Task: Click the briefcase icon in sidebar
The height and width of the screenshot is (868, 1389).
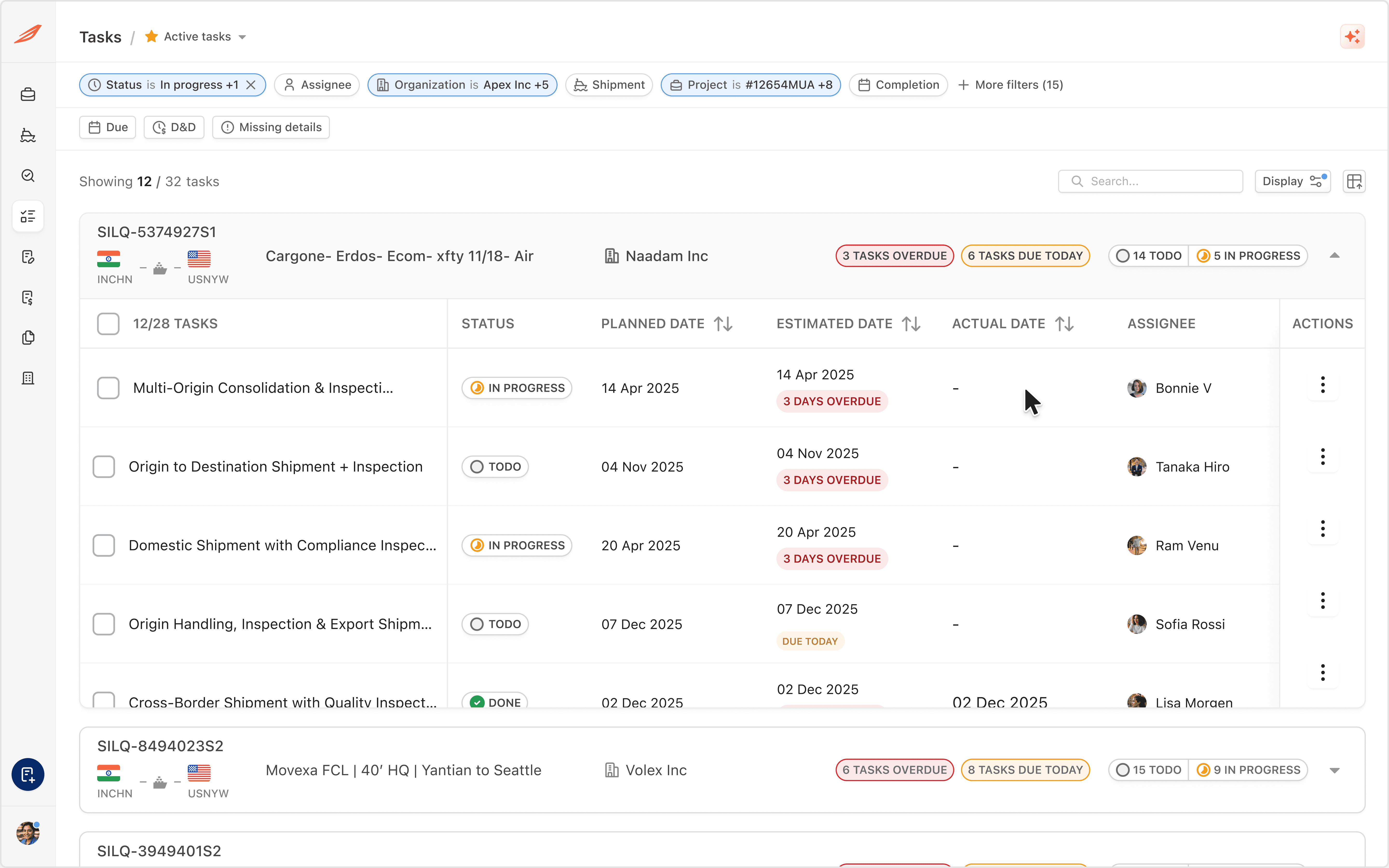Action: pos(27,94)
